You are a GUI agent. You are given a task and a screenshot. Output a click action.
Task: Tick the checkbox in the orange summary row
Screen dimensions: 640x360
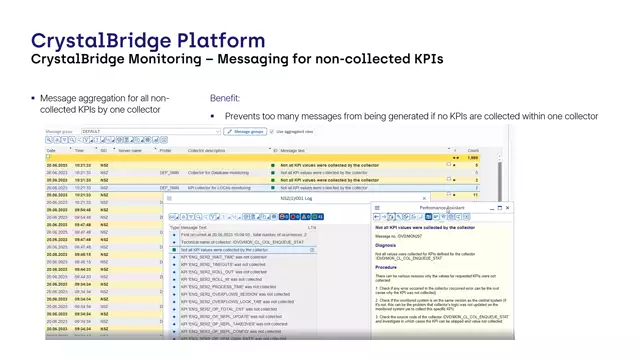(49, 157)
